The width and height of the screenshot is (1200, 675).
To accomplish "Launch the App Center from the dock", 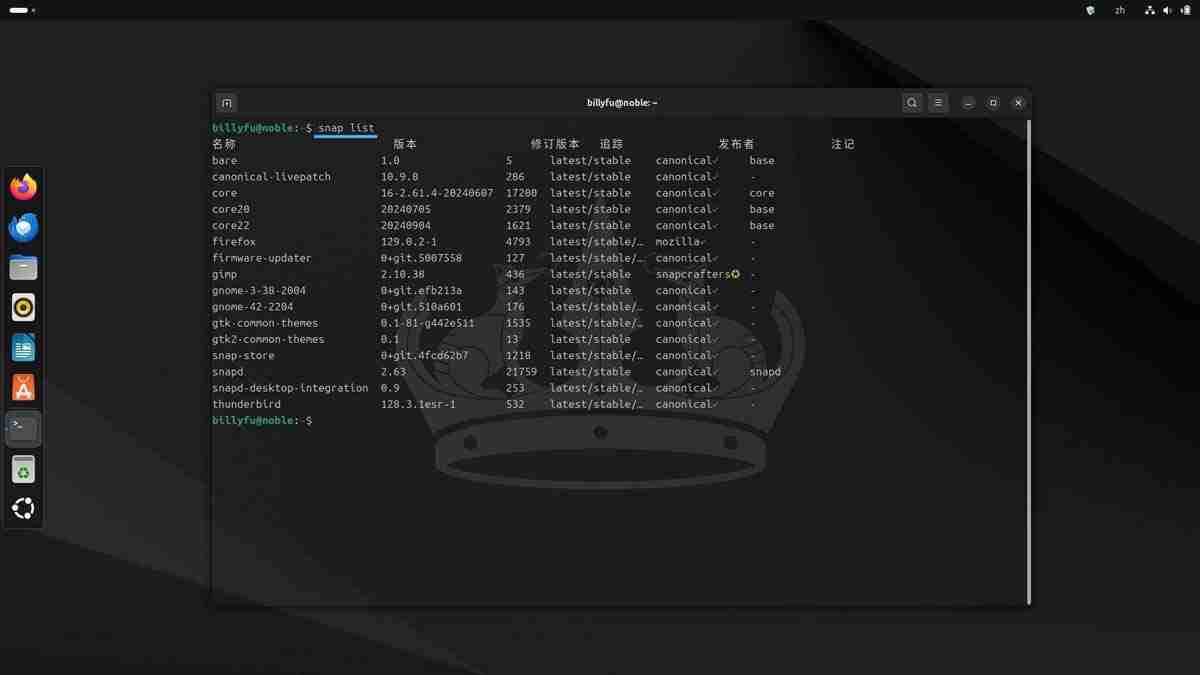I will pyautogui.click(x=23, y=387).
